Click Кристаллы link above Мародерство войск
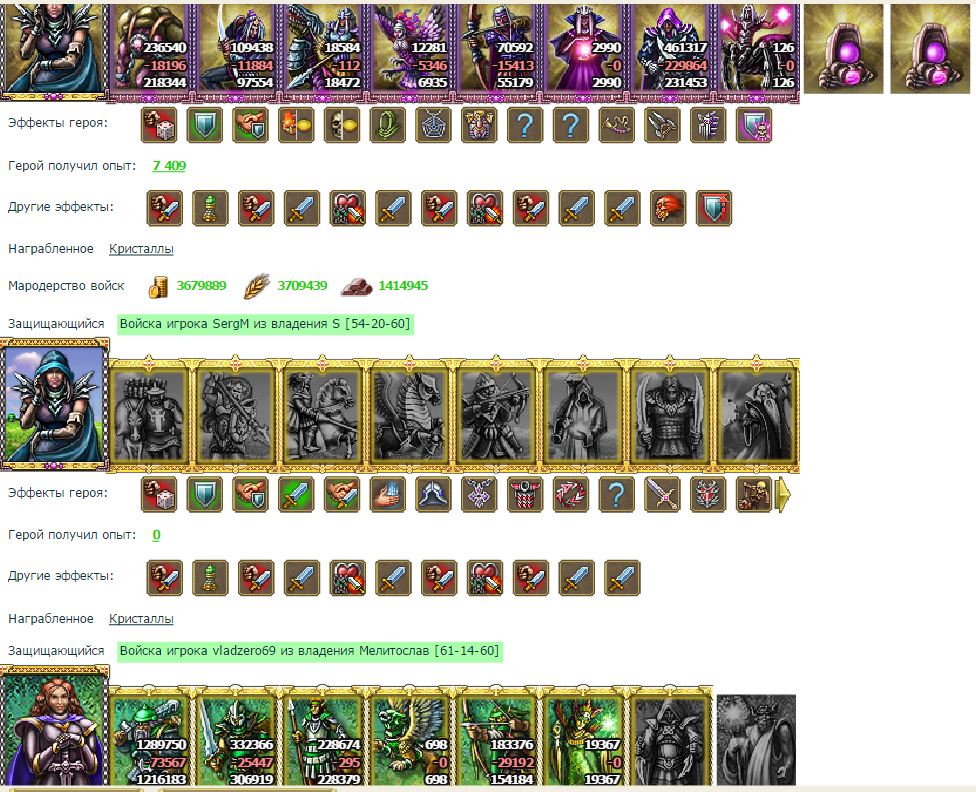Viewport: 976px width, 792px height. (x=141, y=249)
